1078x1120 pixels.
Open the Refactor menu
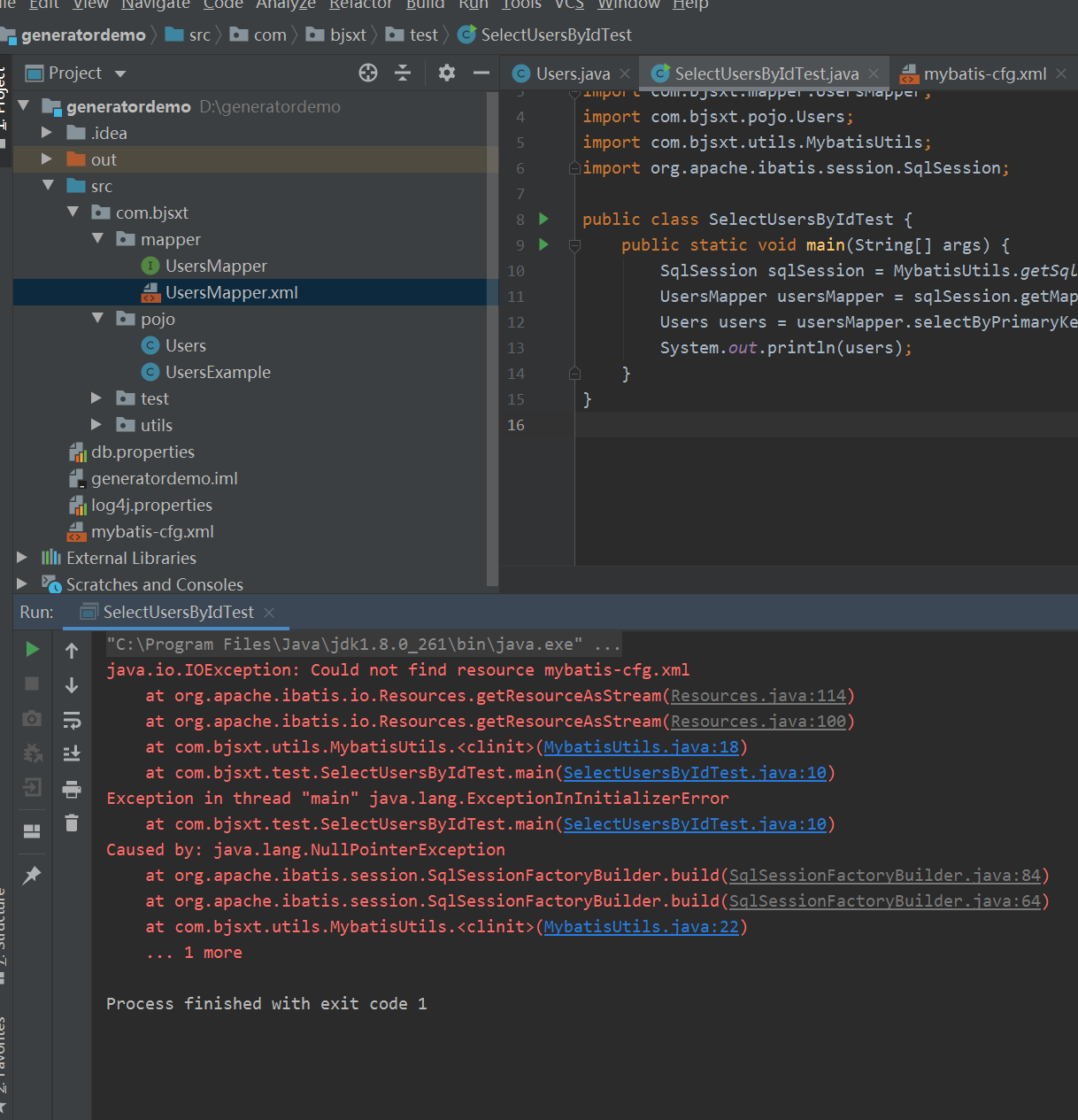[x=361, y=4]
